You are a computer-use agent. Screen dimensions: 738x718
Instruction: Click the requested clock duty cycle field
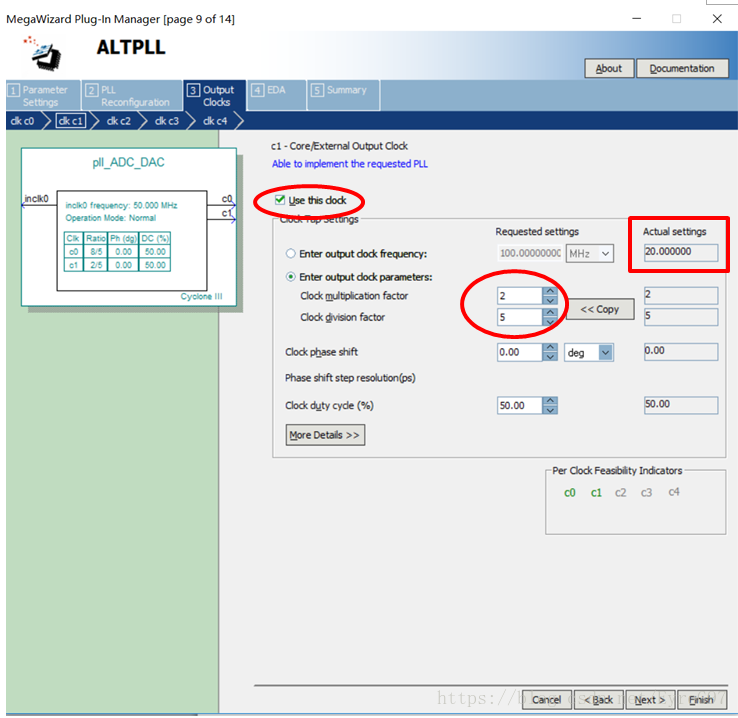(520, 406)
